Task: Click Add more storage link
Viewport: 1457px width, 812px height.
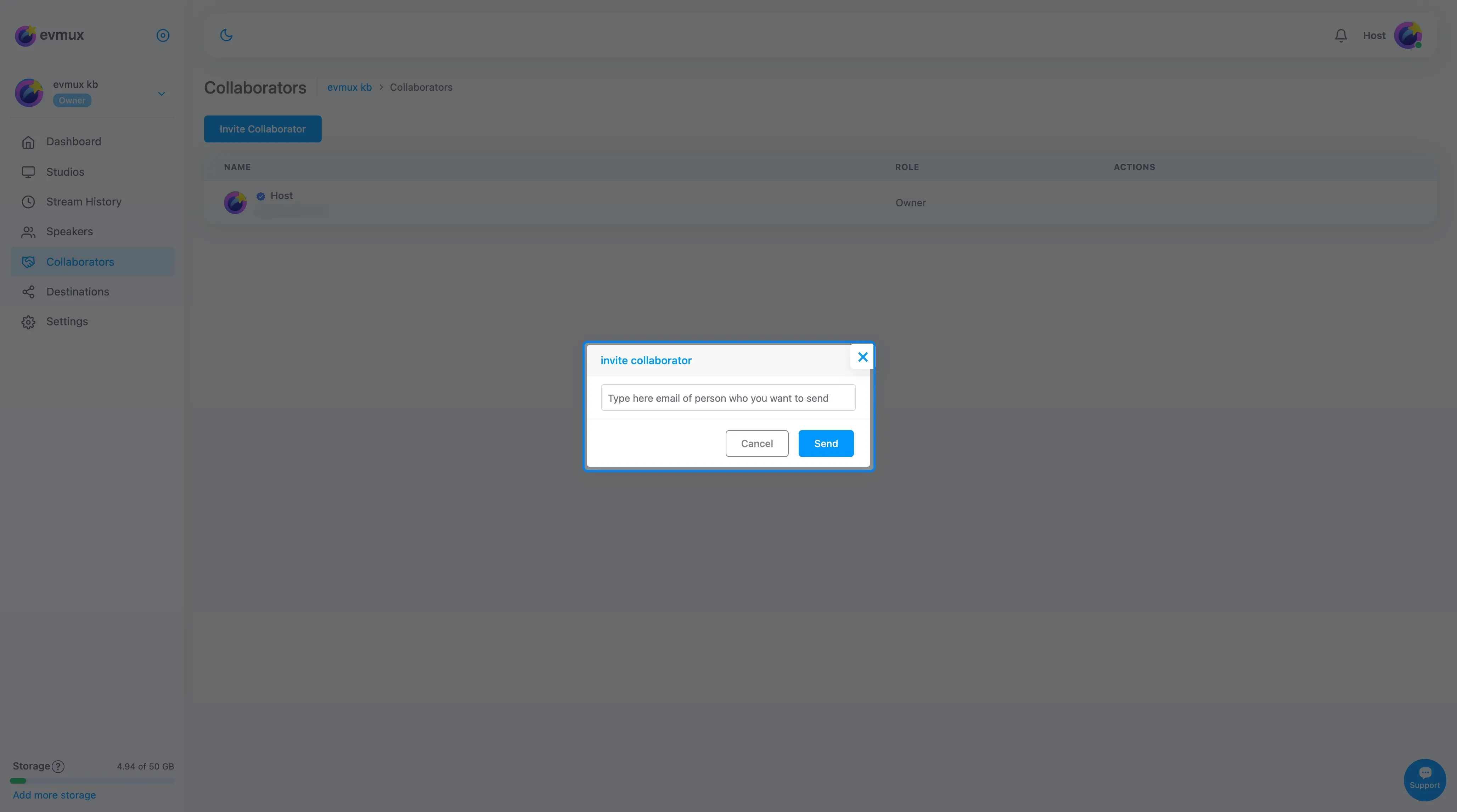Action: click(x=54, y=795)
